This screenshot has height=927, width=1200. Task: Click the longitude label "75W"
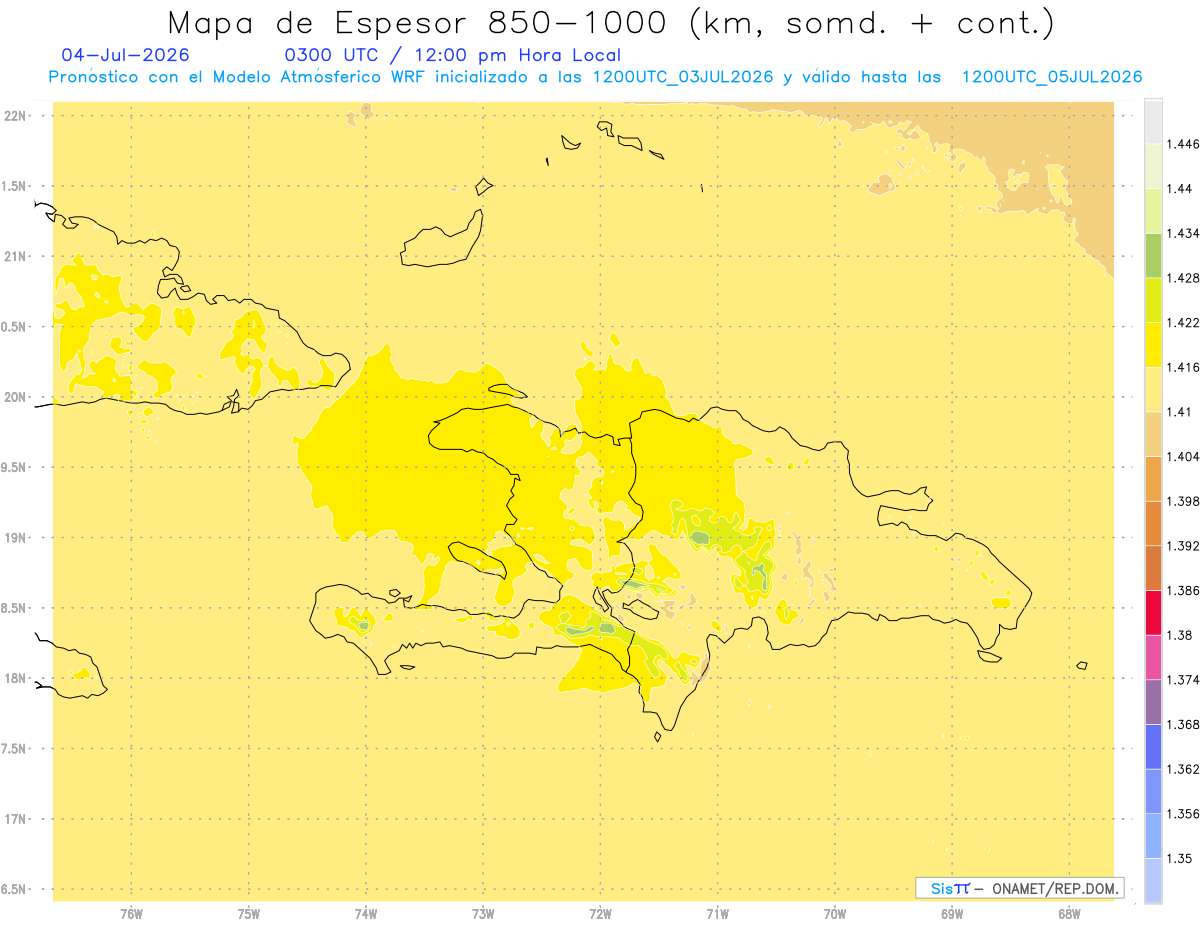pos(248,913)
